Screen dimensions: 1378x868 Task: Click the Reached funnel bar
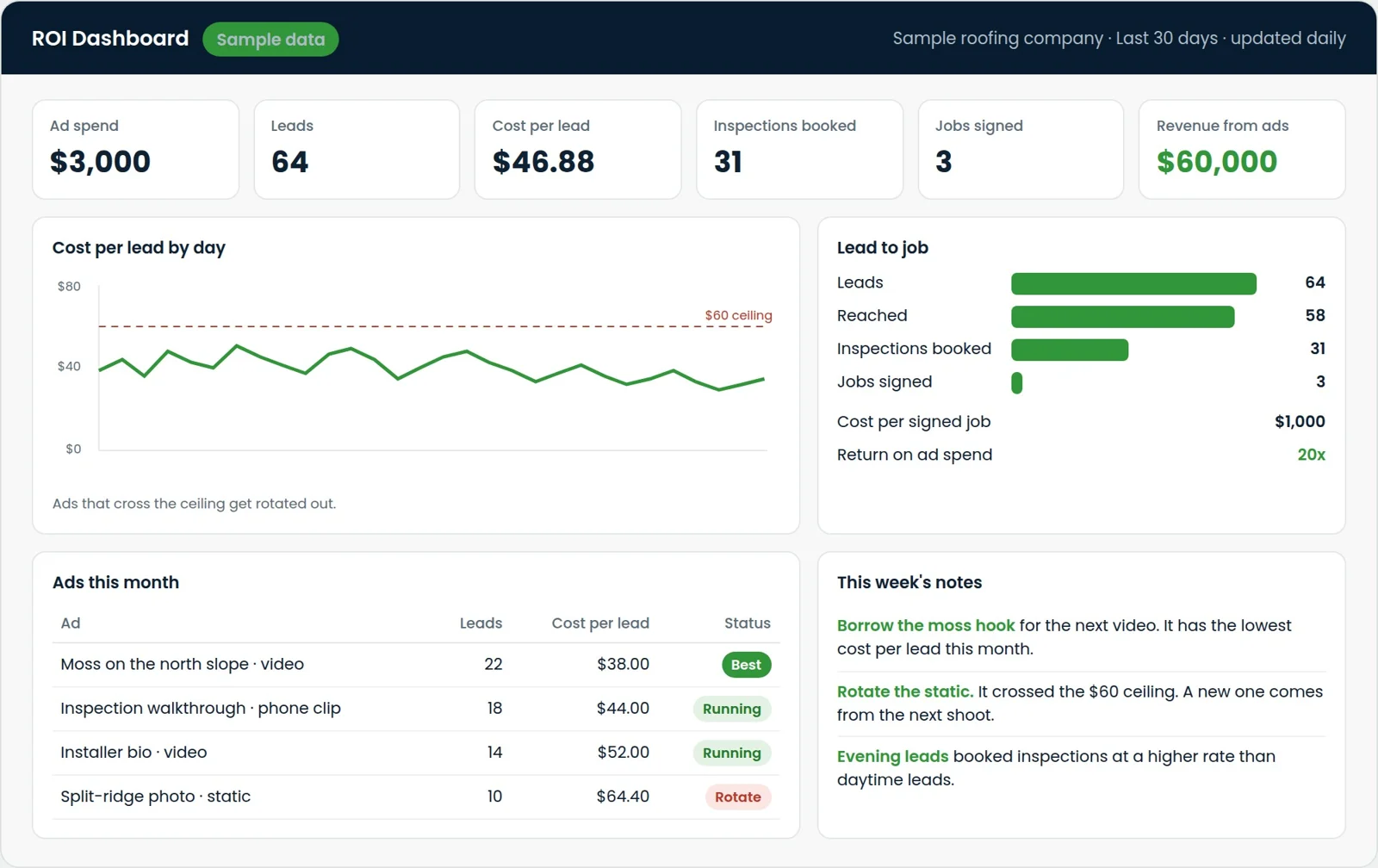pos(1122,317)
